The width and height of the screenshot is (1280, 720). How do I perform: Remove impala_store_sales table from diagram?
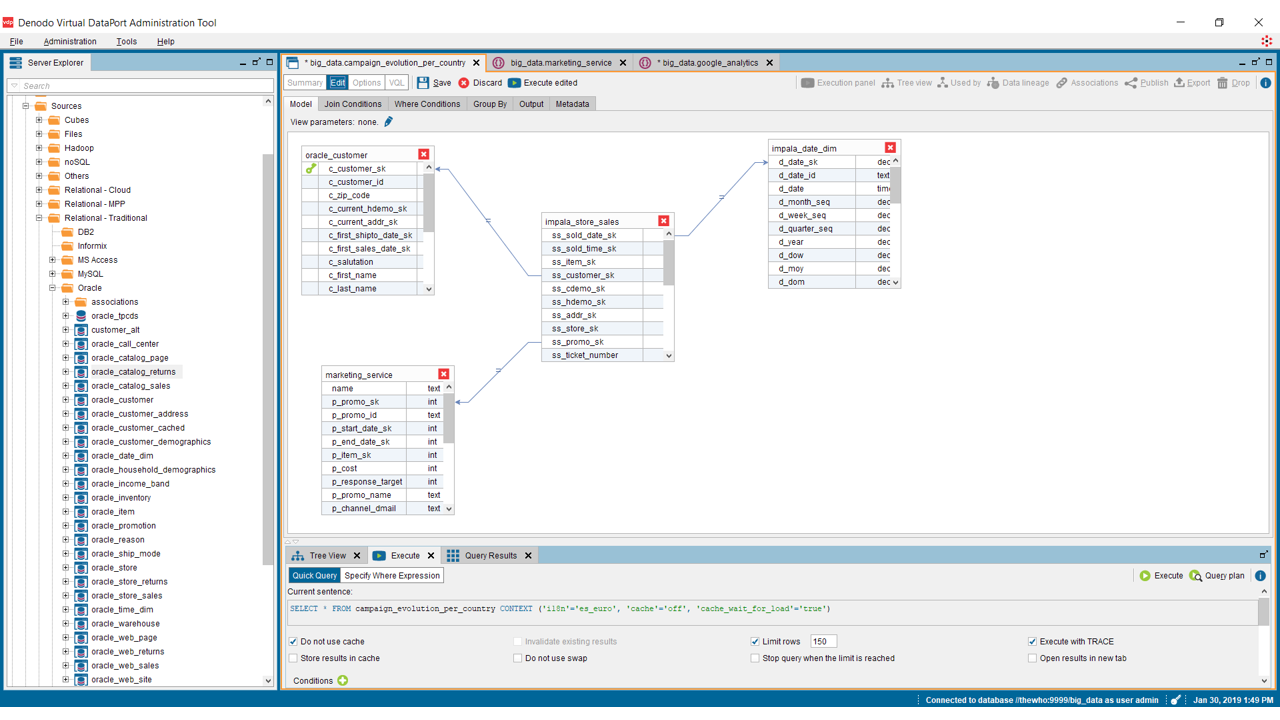(664, 221)
